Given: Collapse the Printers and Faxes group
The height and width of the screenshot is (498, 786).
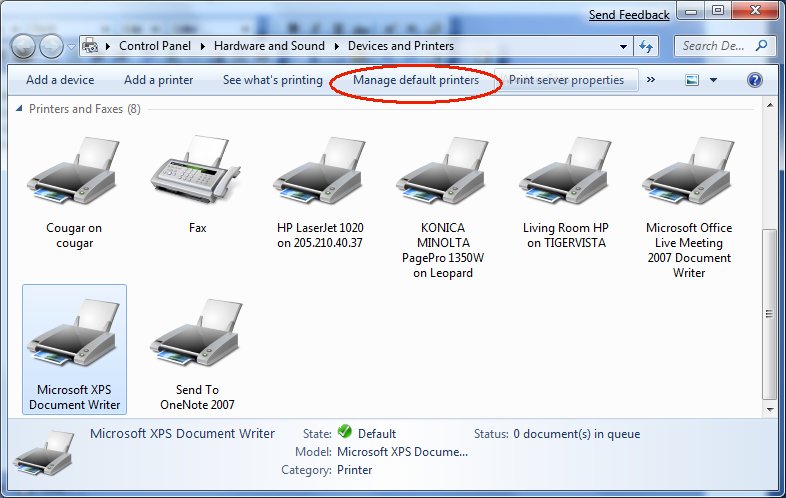Looking at the screenshot, I should click(19, 108).
